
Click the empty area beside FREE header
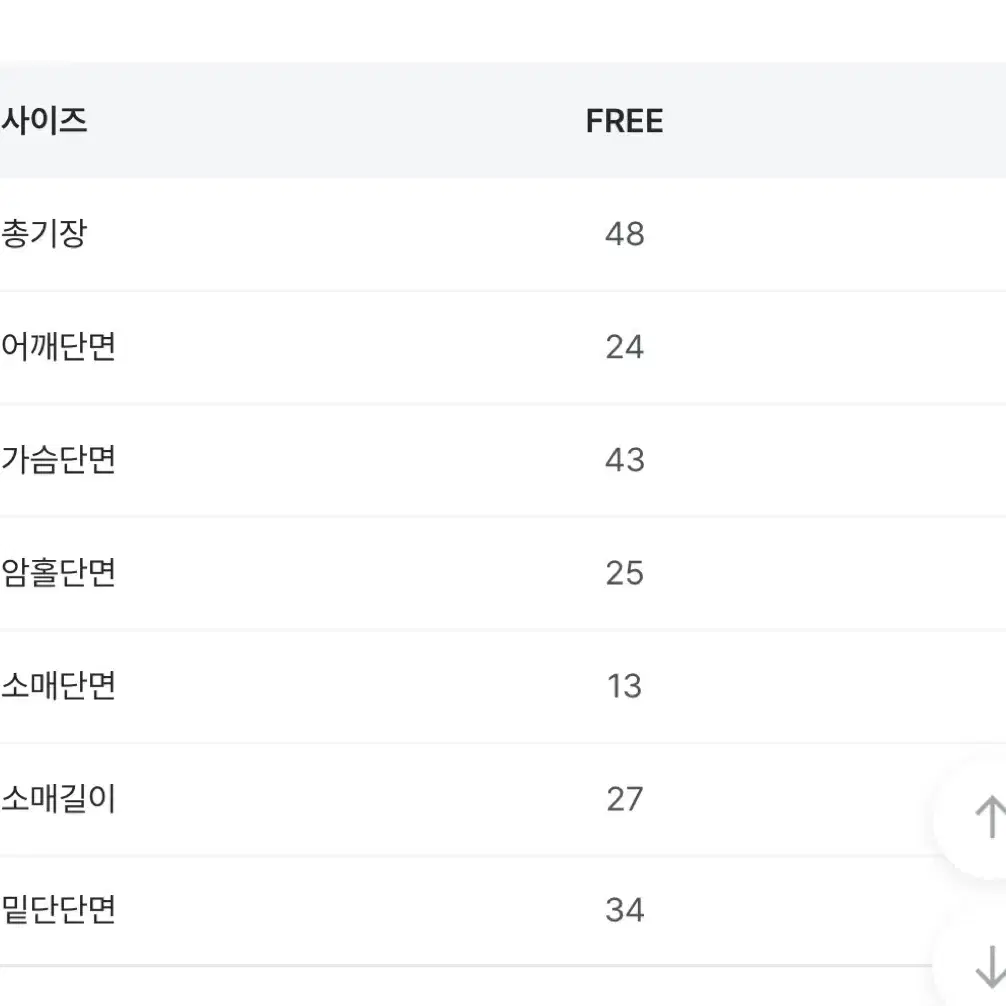(834, 121)
